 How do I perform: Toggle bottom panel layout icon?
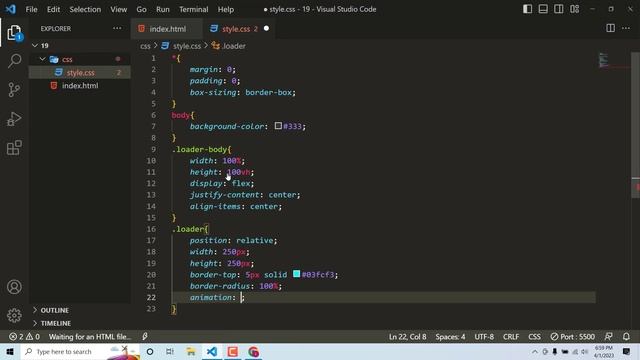point(543,9)
